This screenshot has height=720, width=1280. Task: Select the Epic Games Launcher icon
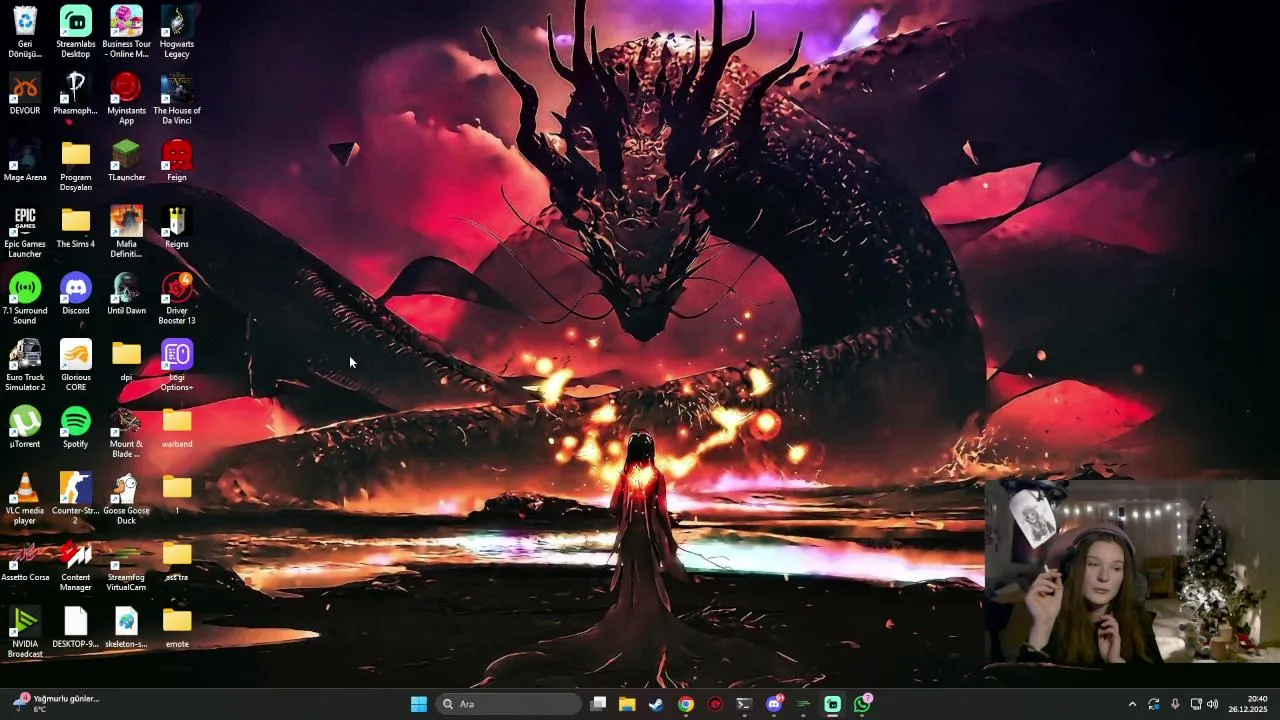(25, 232)
